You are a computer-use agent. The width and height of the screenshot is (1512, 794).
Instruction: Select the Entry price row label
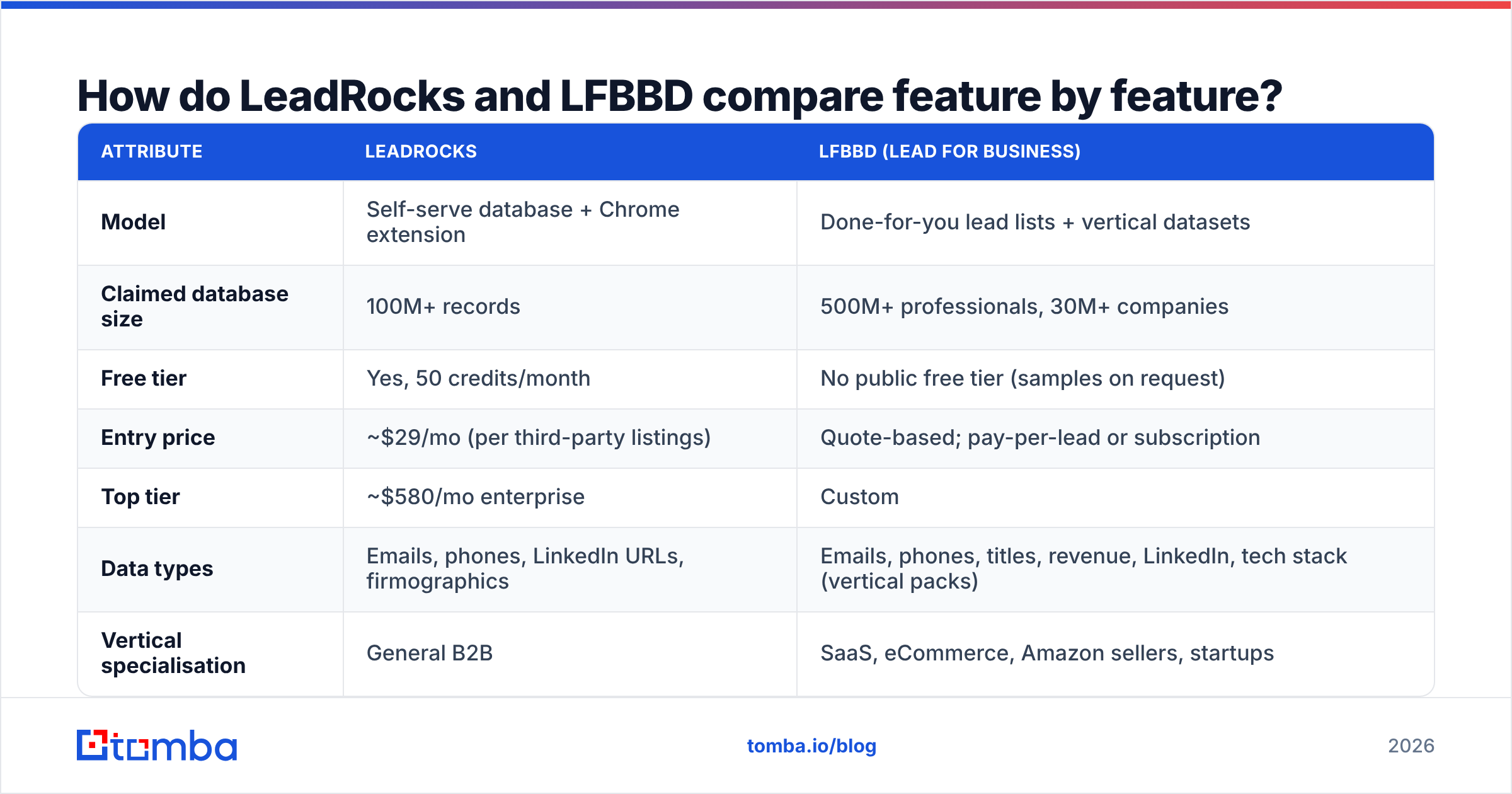click(158, 437)
